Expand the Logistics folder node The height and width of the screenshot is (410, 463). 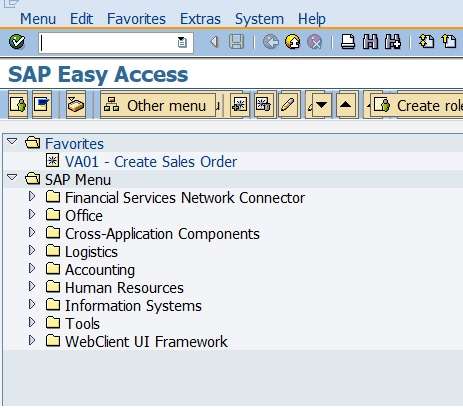point(32,250)
